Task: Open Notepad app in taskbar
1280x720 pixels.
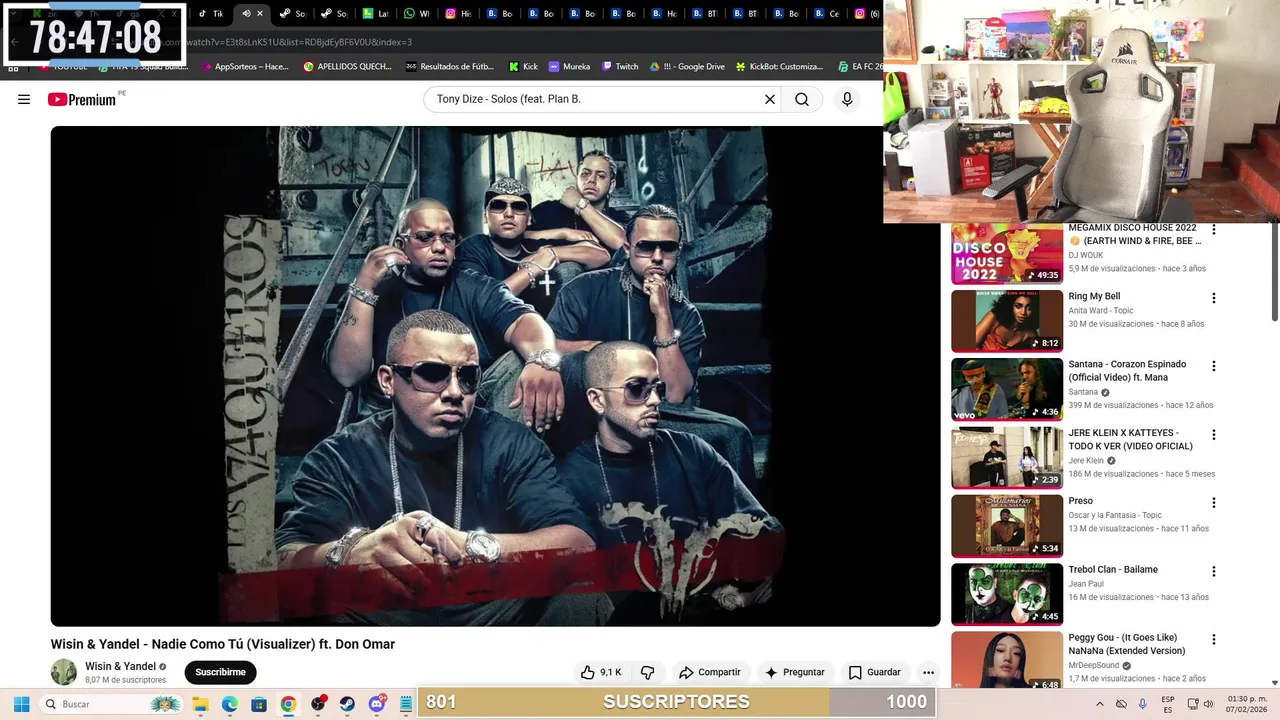Action: (406, 704)
